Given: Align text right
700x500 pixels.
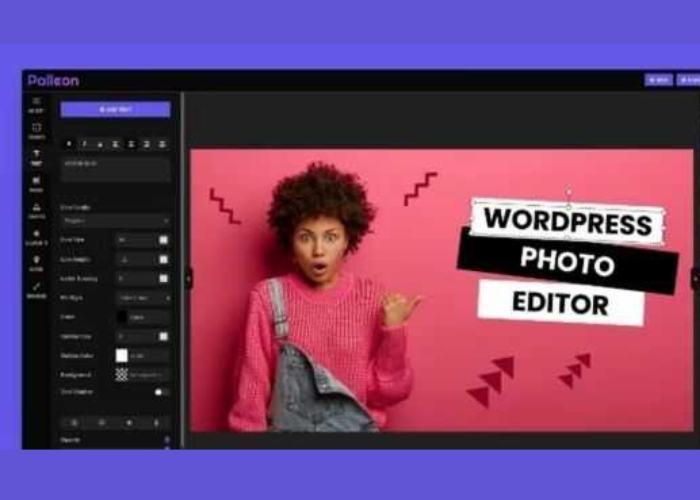Looking at the screenshot, I should coord(146,144).
